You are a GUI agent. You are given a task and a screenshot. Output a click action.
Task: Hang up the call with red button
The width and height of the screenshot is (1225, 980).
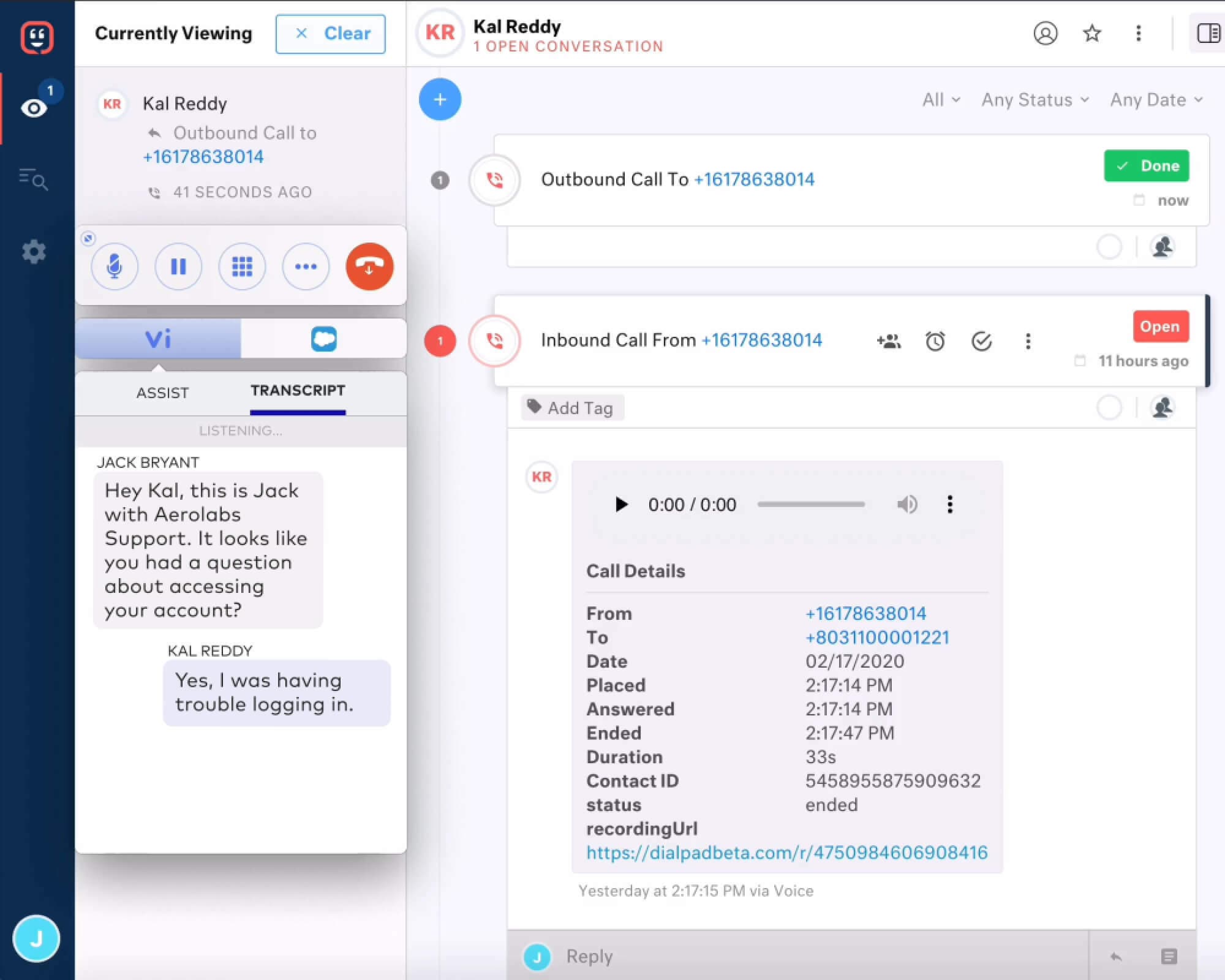(x=369, y=266)
